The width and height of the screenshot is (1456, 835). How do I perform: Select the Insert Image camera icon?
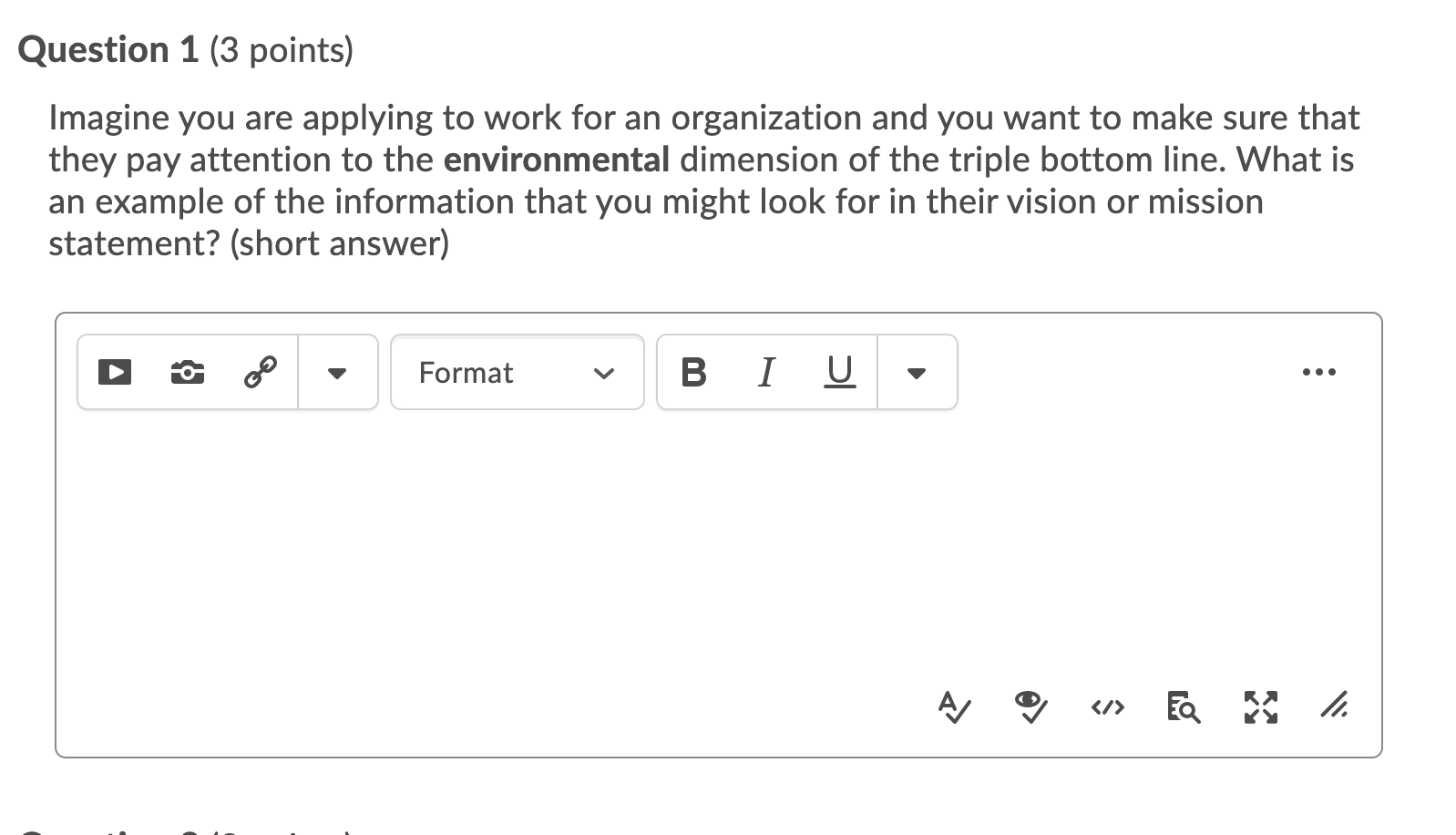[x=187, y=371]
